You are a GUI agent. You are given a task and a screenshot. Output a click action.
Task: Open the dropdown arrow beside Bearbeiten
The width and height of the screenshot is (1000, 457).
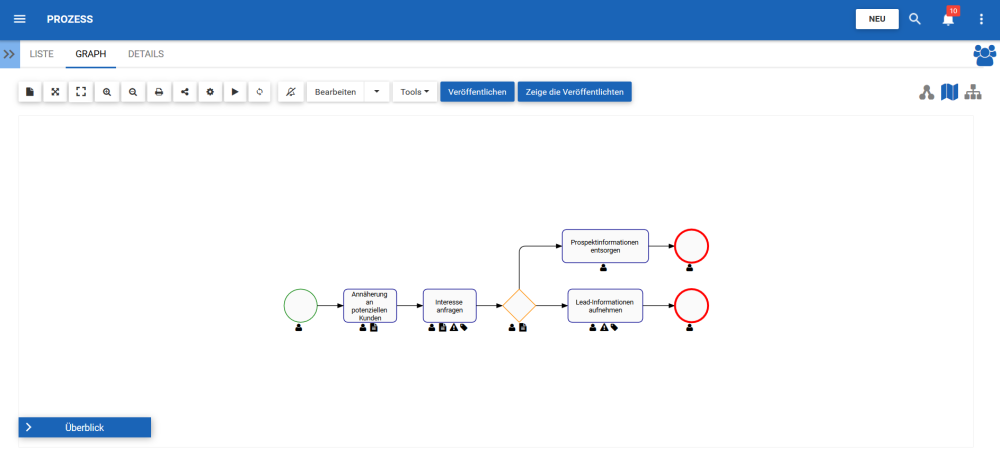[x=376, y=92]
